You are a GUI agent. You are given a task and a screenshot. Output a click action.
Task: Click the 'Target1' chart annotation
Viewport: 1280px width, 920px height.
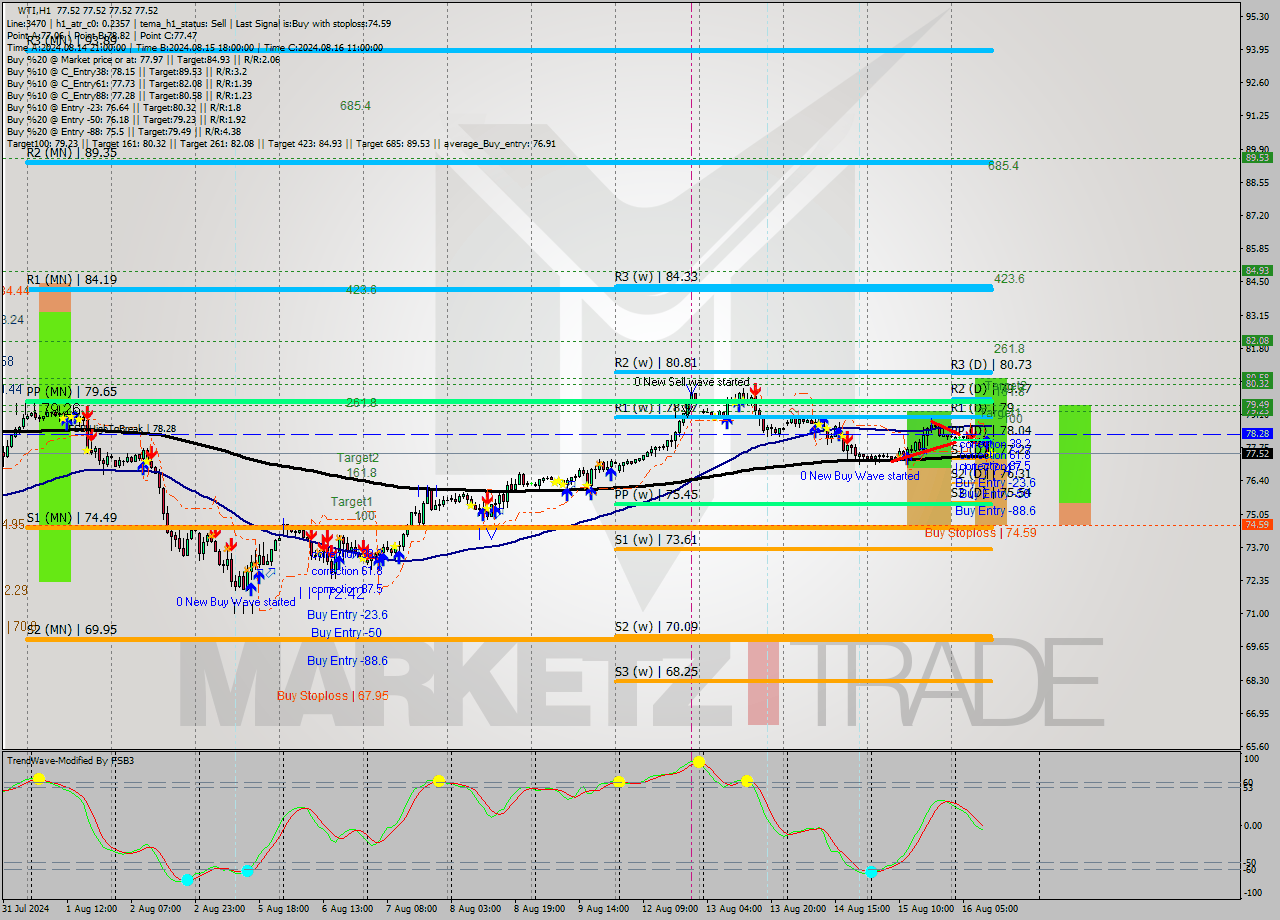point(352,502)
